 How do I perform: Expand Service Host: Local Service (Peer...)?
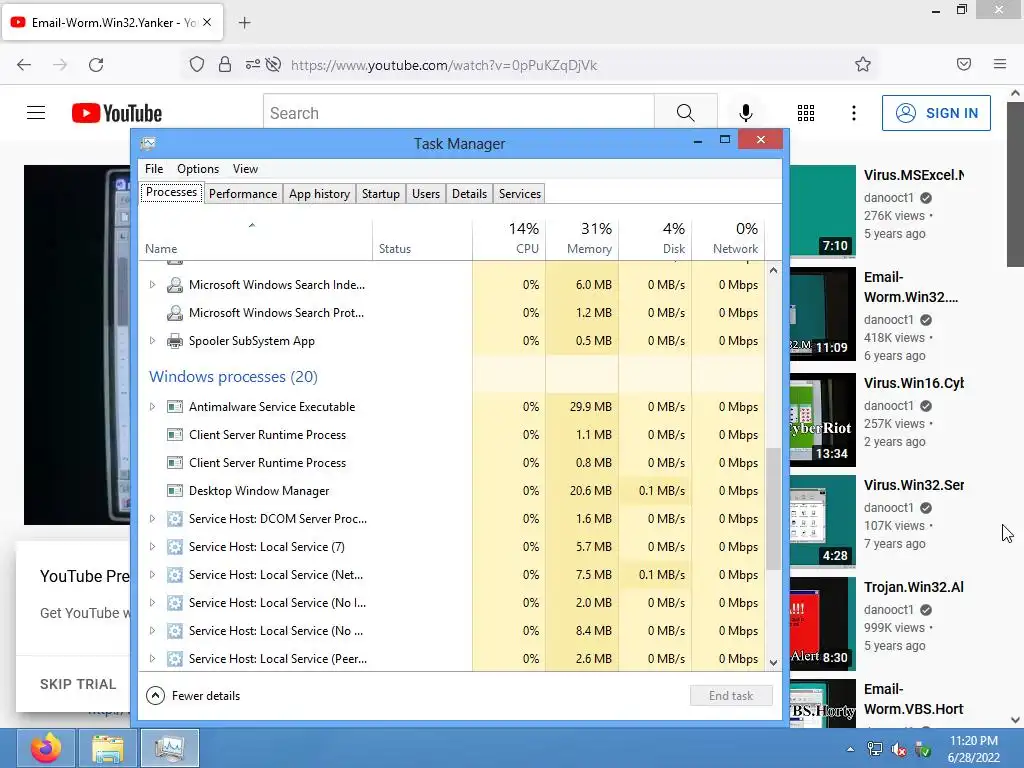152,659
